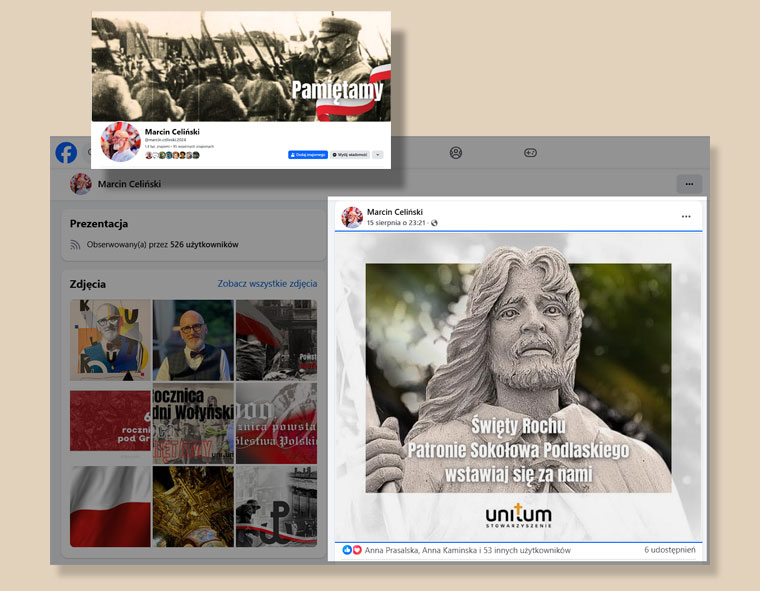
Task: Open the umbrella street scene photo thumbnail
Action: click(276, 340)
